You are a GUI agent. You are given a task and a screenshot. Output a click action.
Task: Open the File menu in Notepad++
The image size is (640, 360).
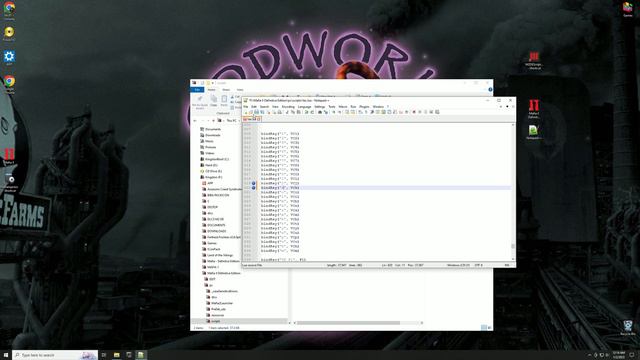coord(246,107)
